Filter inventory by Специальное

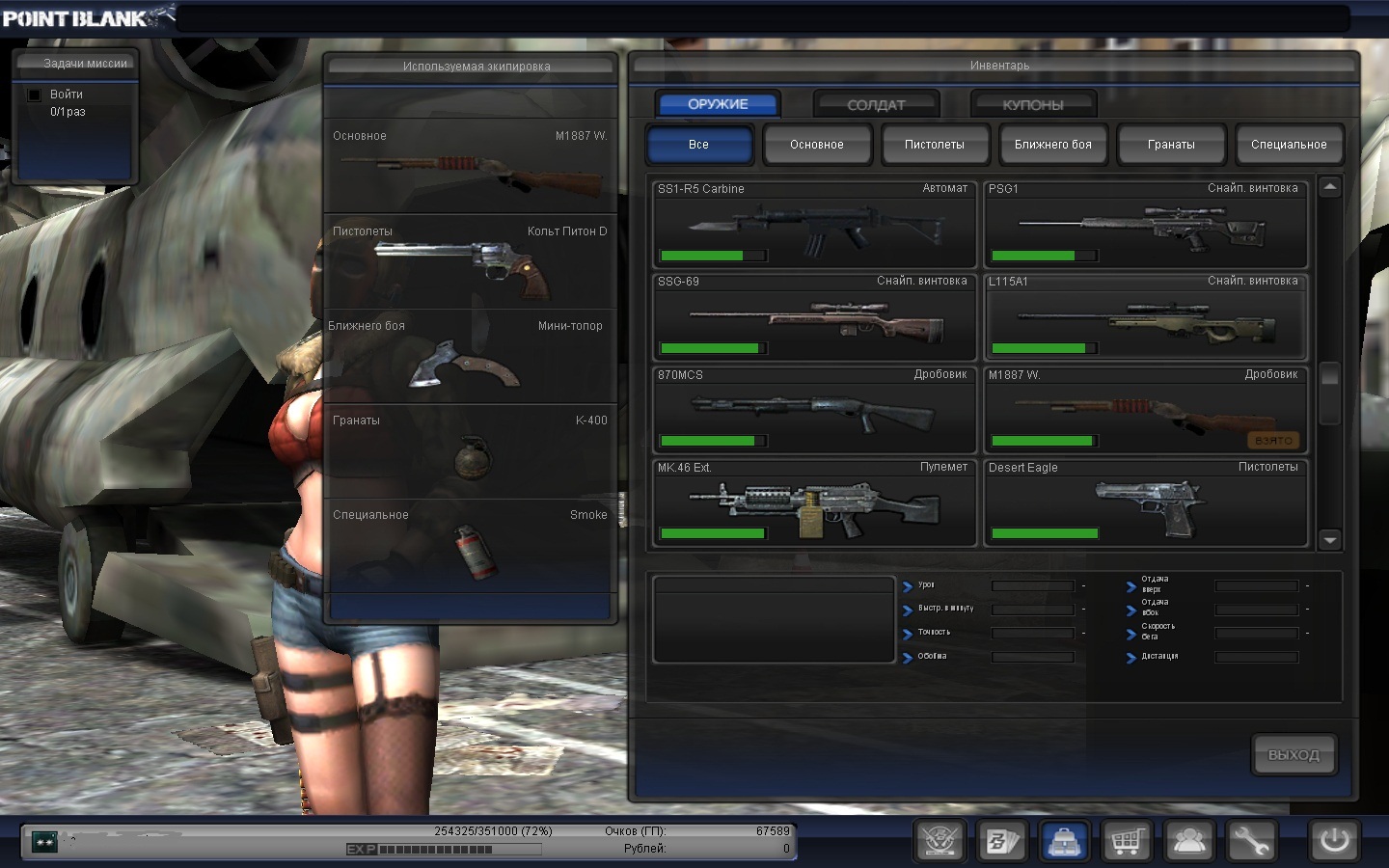point(1289,145)
